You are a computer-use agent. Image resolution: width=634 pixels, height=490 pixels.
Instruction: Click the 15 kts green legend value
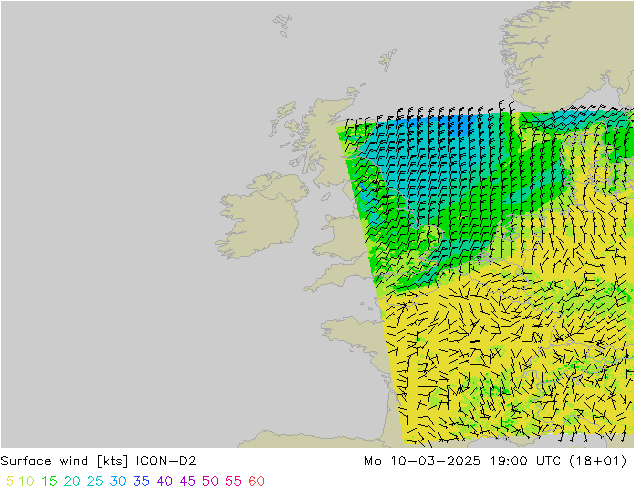tap(49, 481)
